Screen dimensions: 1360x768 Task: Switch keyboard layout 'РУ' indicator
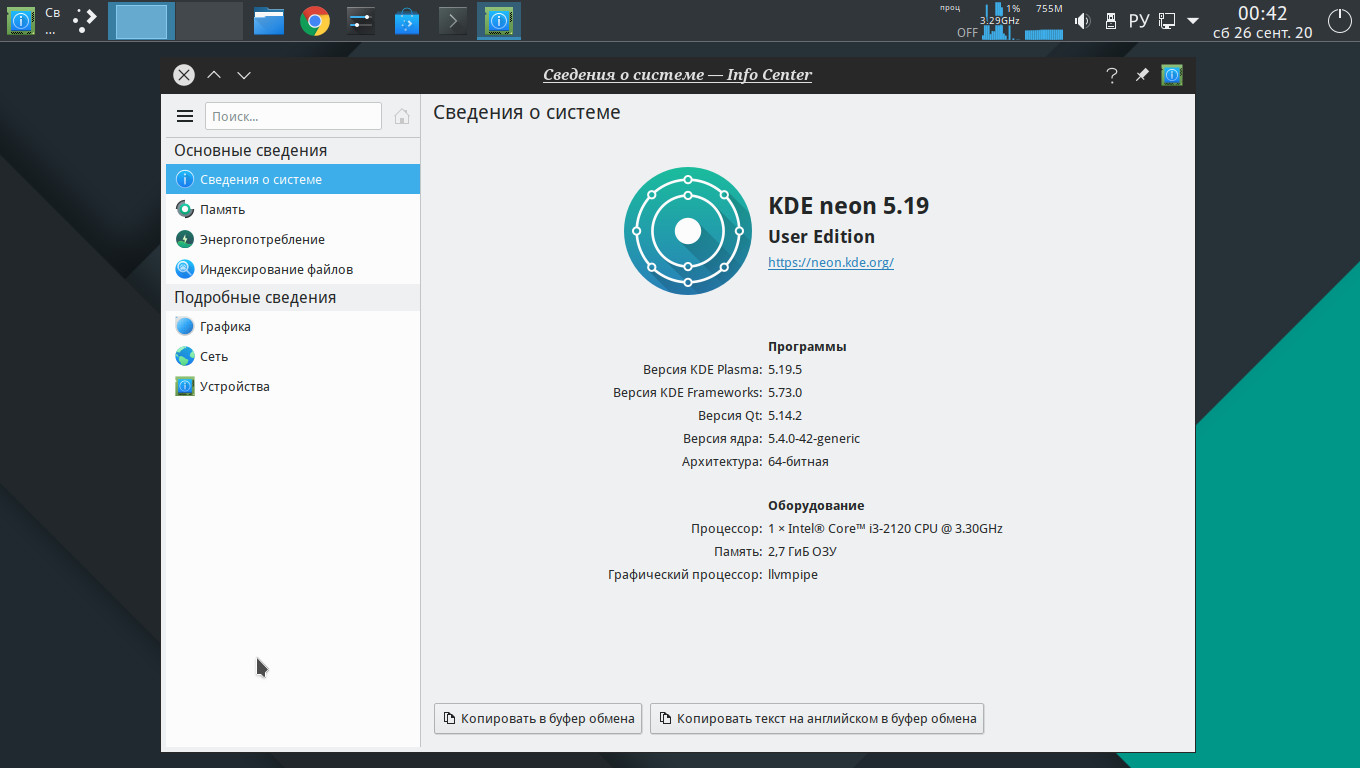[x=1139, y=21]
